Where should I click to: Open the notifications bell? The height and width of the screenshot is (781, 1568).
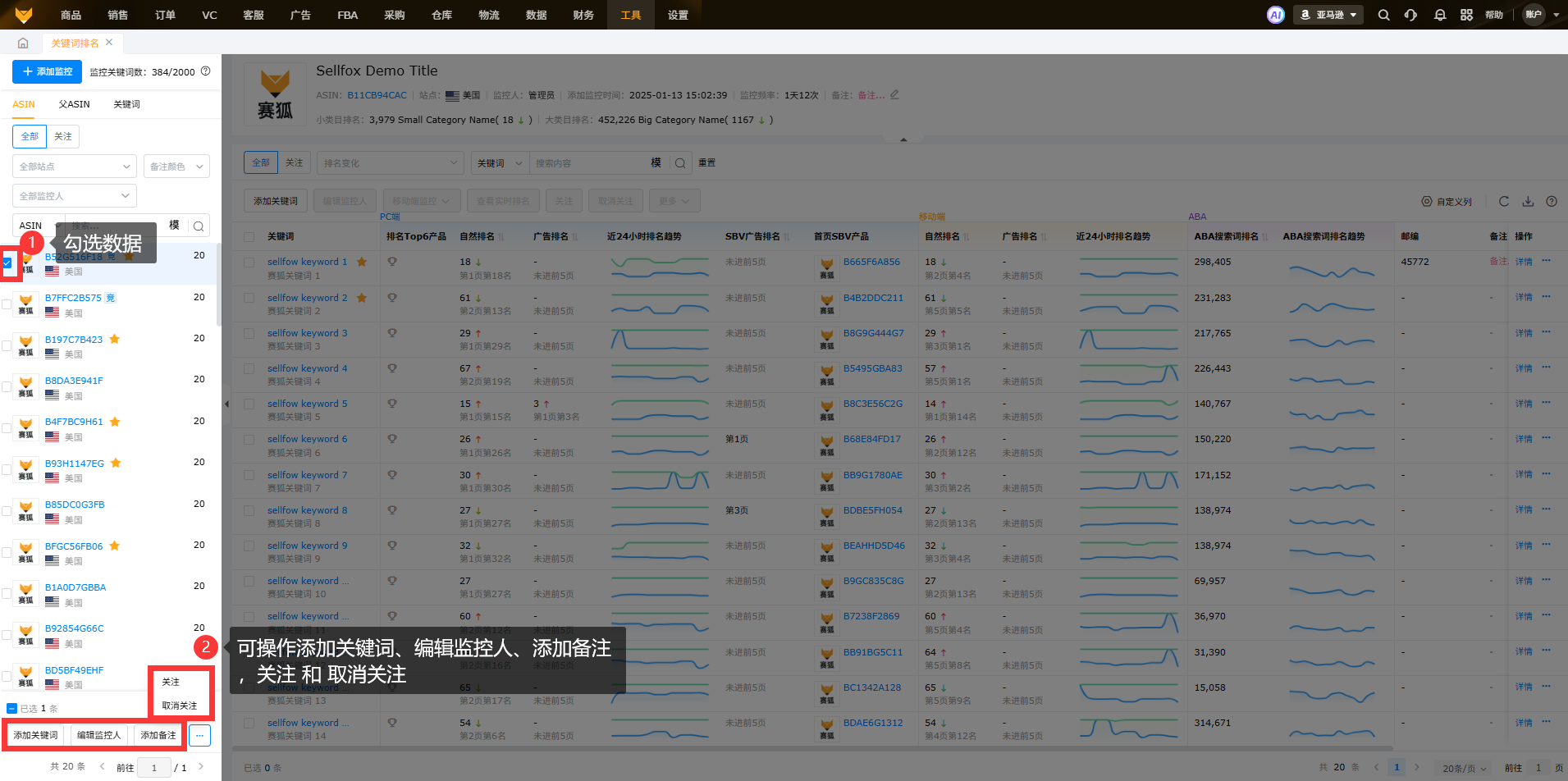[x=1439, y=15]
